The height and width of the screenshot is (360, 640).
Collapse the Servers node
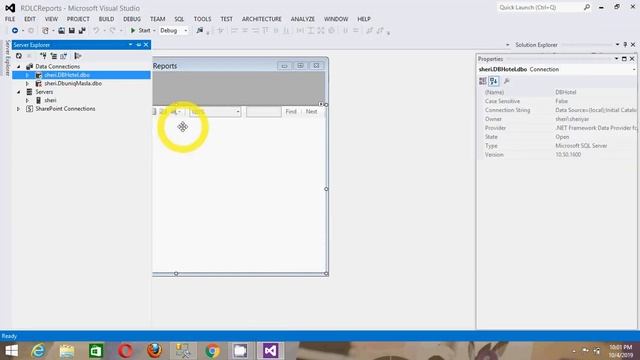(x=18, y=92)
